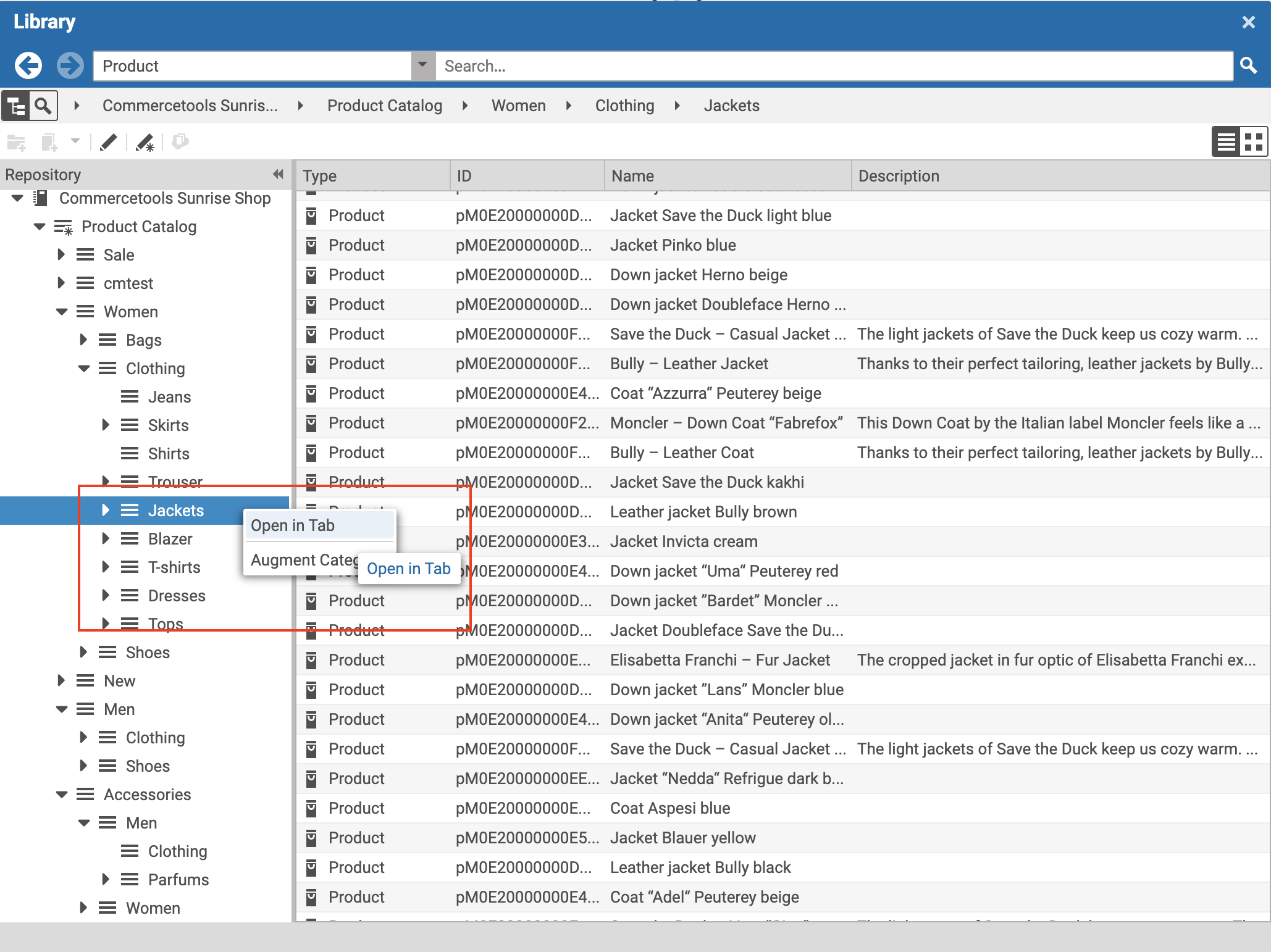
Task: Activate tree view mode in repository panel
Action: tap(17, 105)
